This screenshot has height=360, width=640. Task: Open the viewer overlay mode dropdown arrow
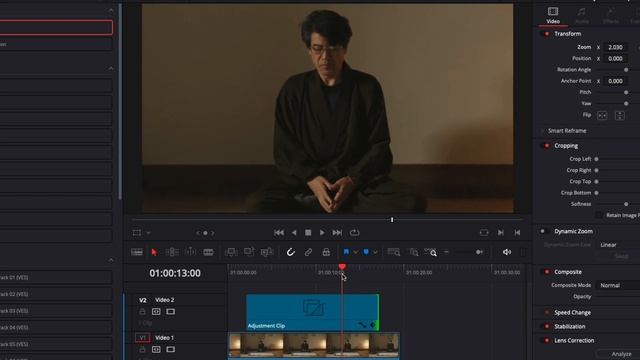point(149,233)
